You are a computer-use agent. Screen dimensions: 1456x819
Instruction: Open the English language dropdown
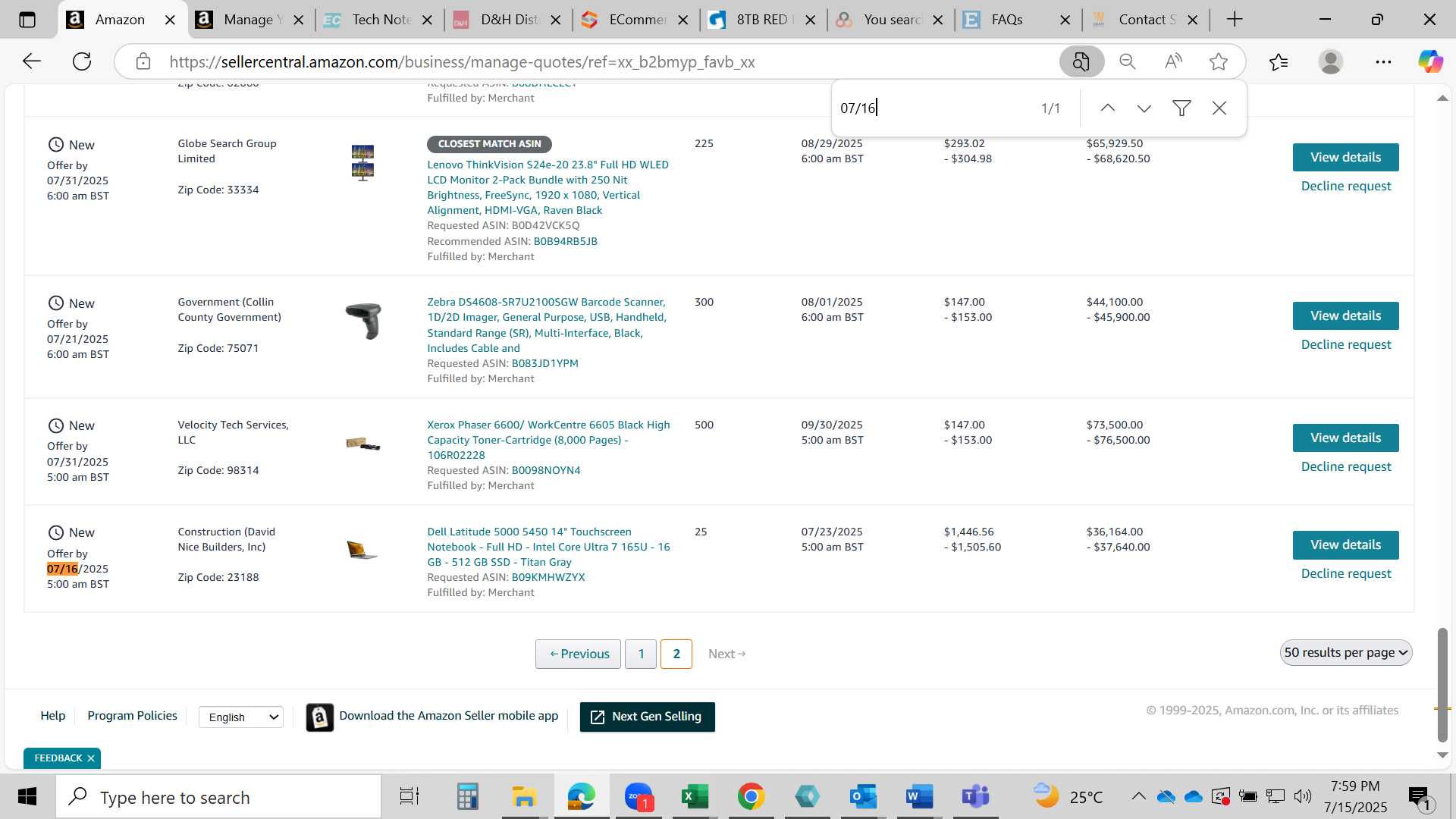(241, 717)
